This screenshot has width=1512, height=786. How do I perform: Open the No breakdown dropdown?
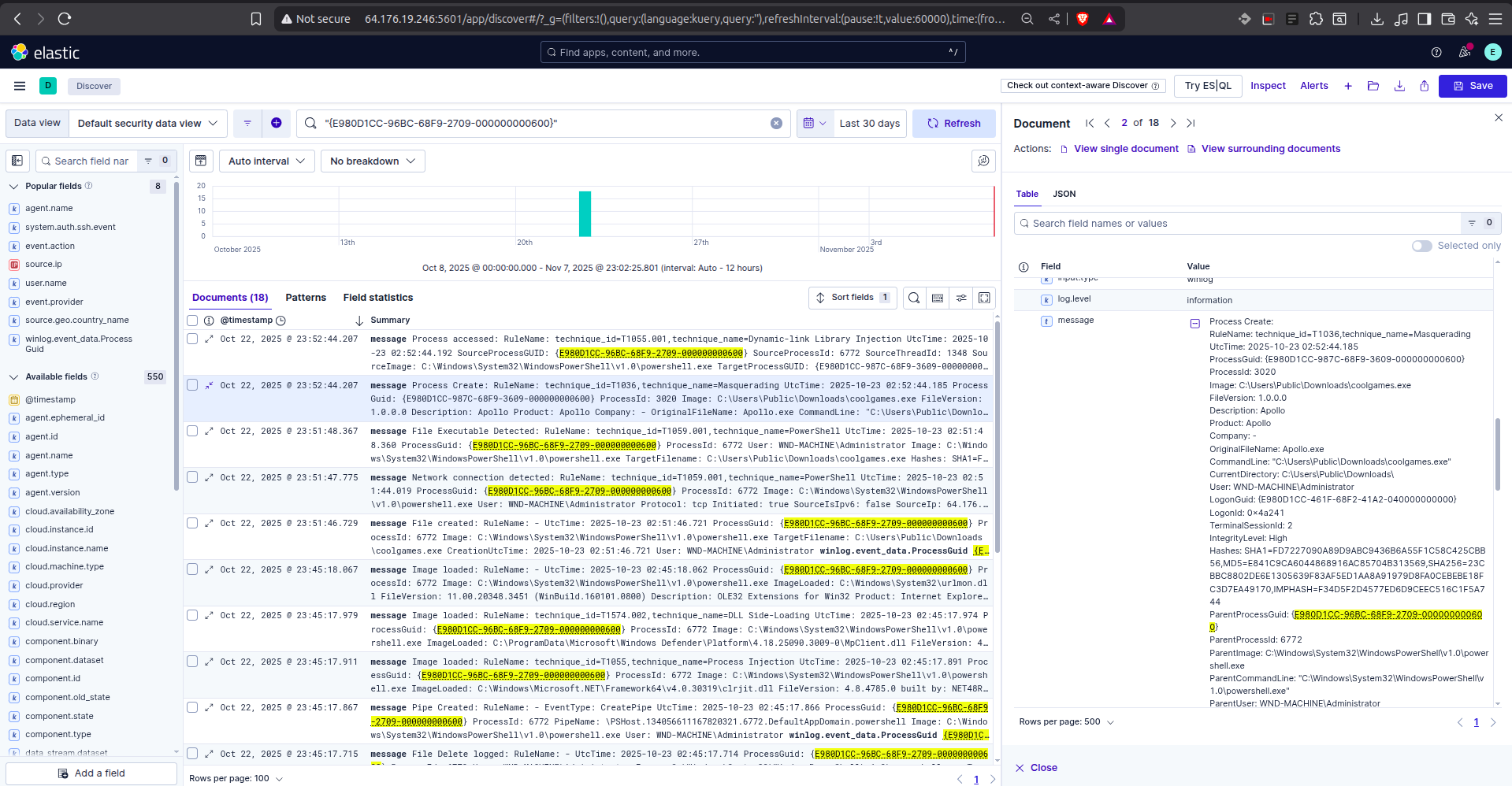[x=372, y=161]
